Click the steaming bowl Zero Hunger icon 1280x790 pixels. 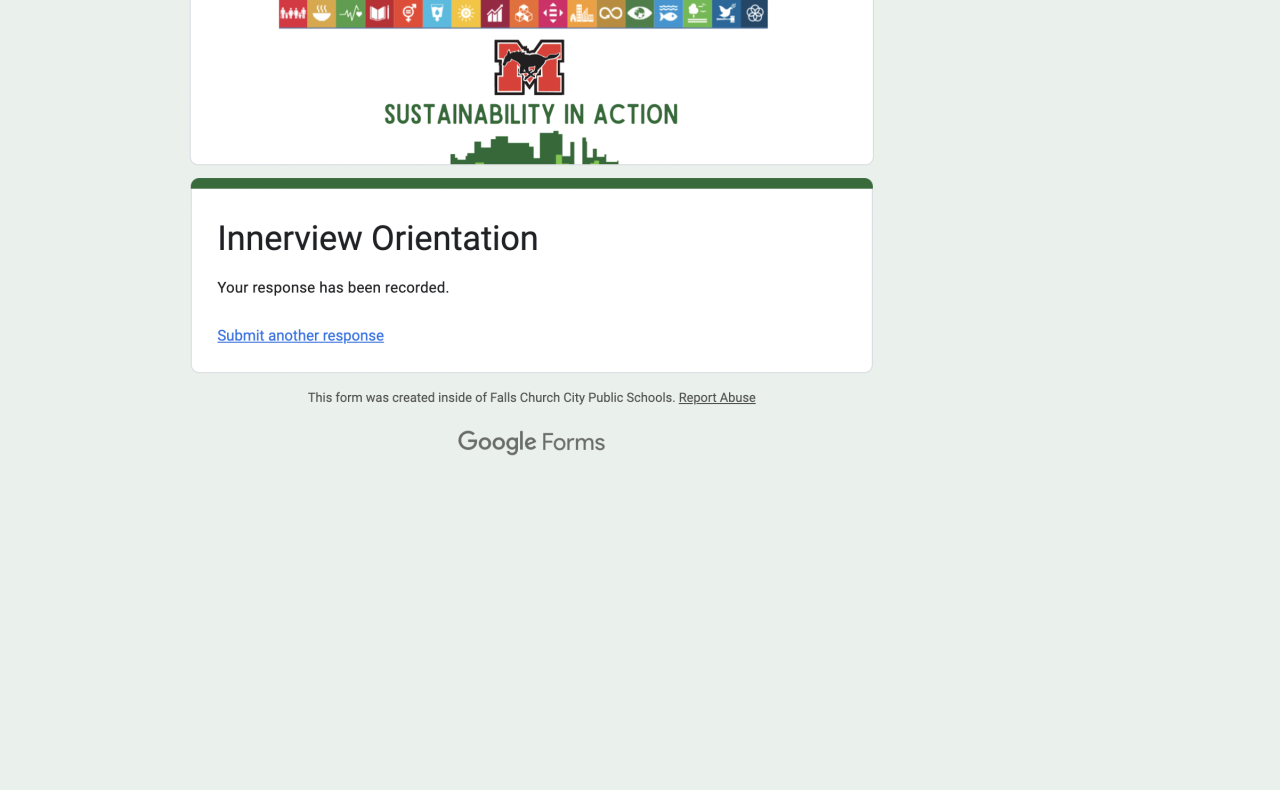322,14
